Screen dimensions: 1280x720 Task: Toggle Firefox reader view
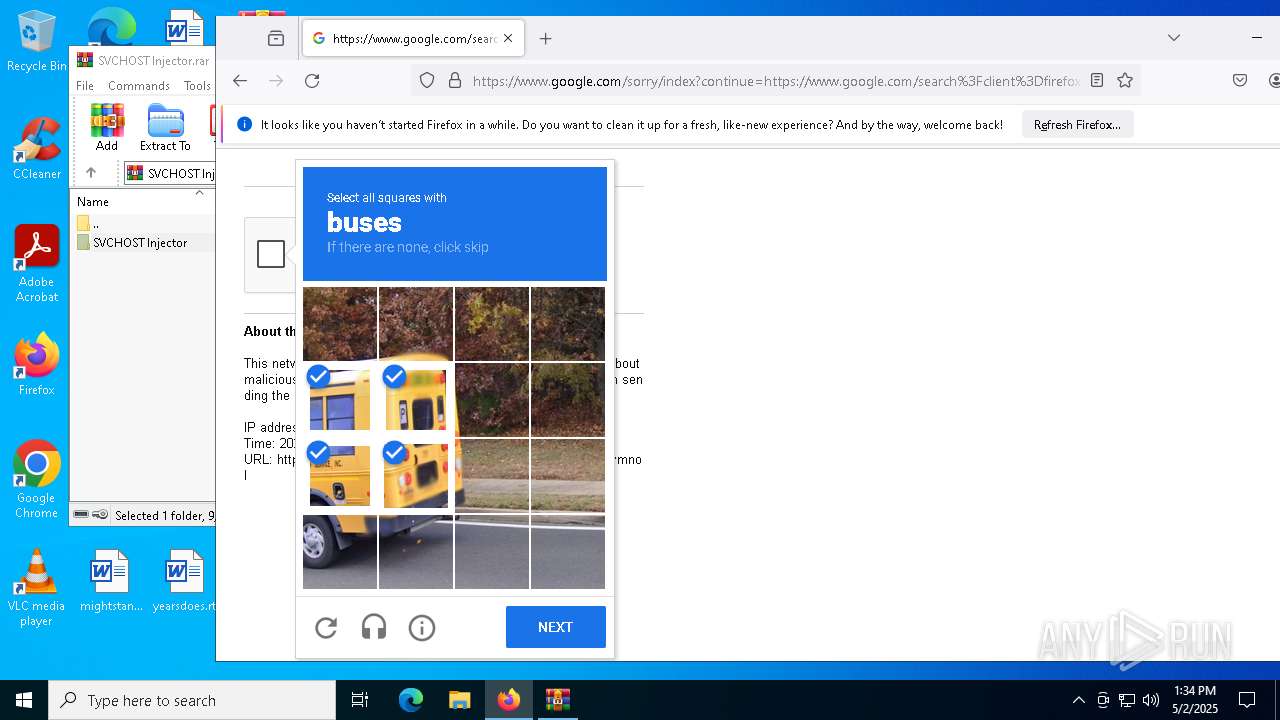(1097, 81)
